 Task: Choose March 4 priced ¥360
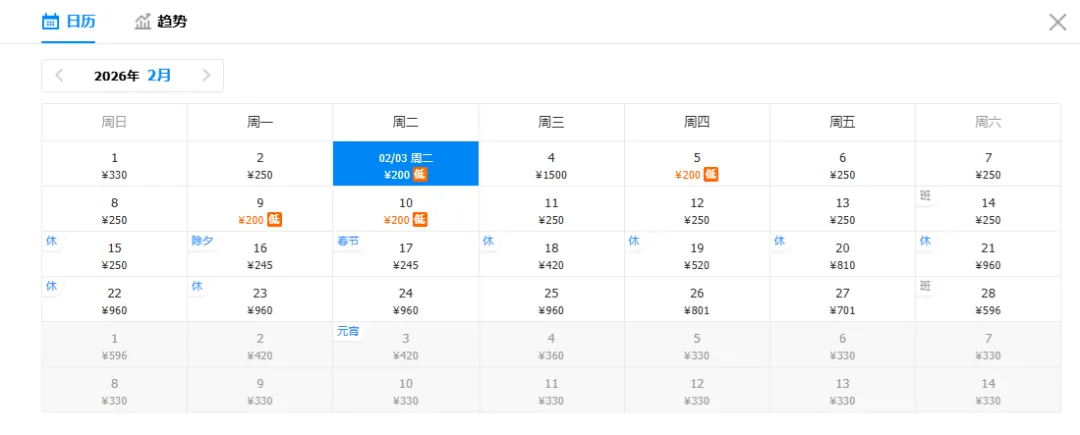551,345
